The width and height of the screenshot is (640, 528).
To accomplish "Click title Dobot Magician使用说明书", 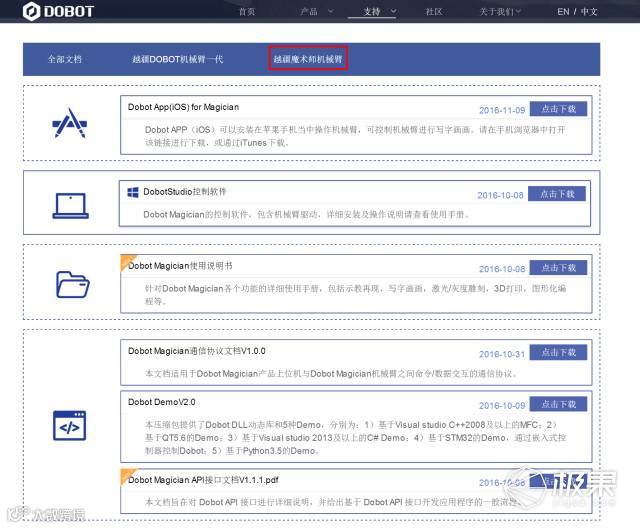I will click(180, 266).
